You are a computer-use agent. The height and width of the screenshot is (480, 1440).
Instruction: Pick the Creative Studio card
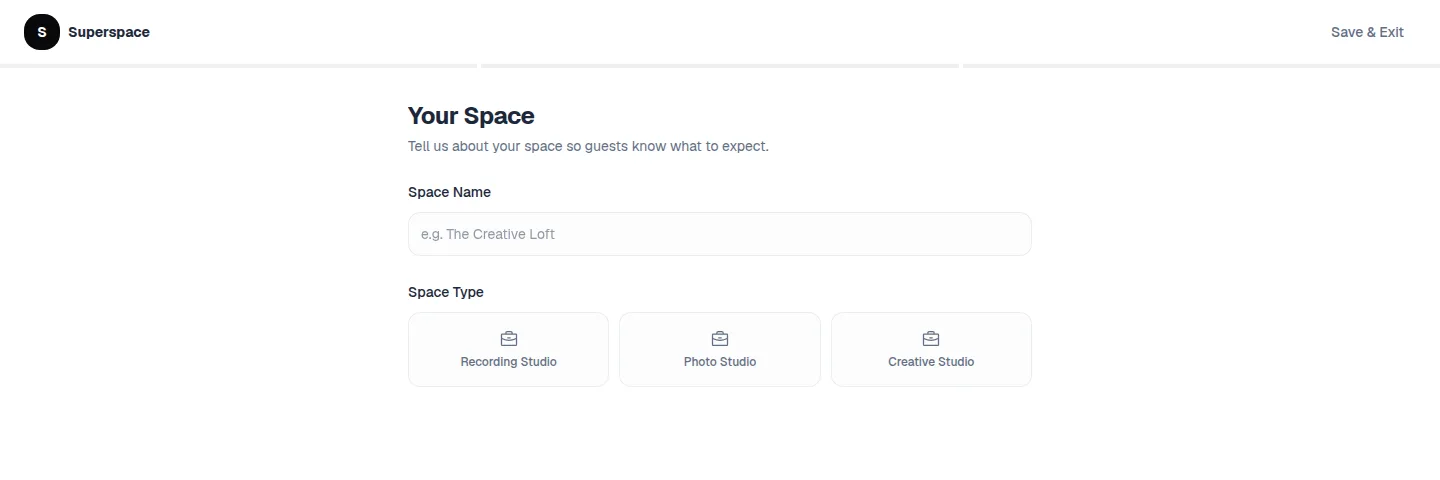[931, 349]
